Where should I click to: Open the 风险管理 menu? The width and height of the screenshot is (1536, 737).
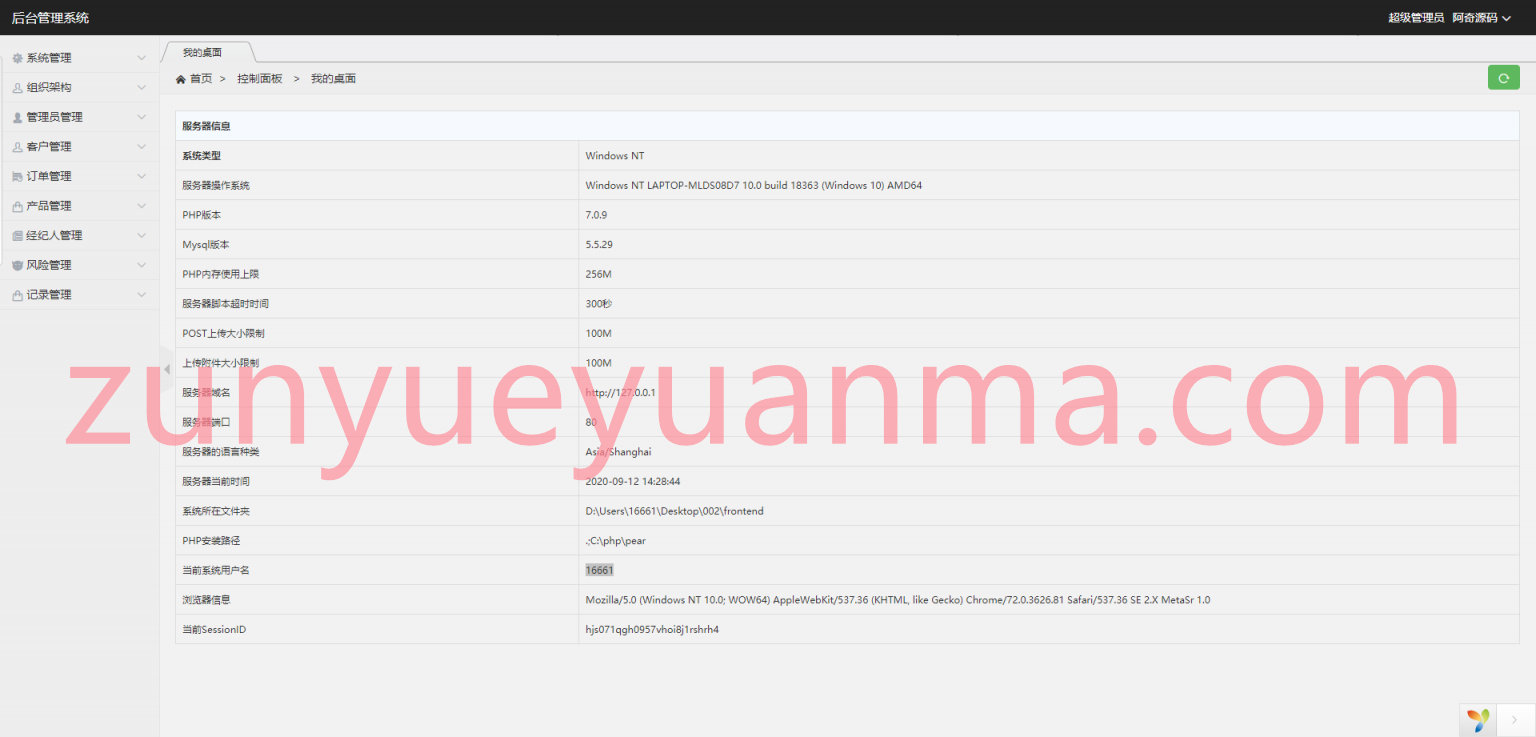click(79, 265)
